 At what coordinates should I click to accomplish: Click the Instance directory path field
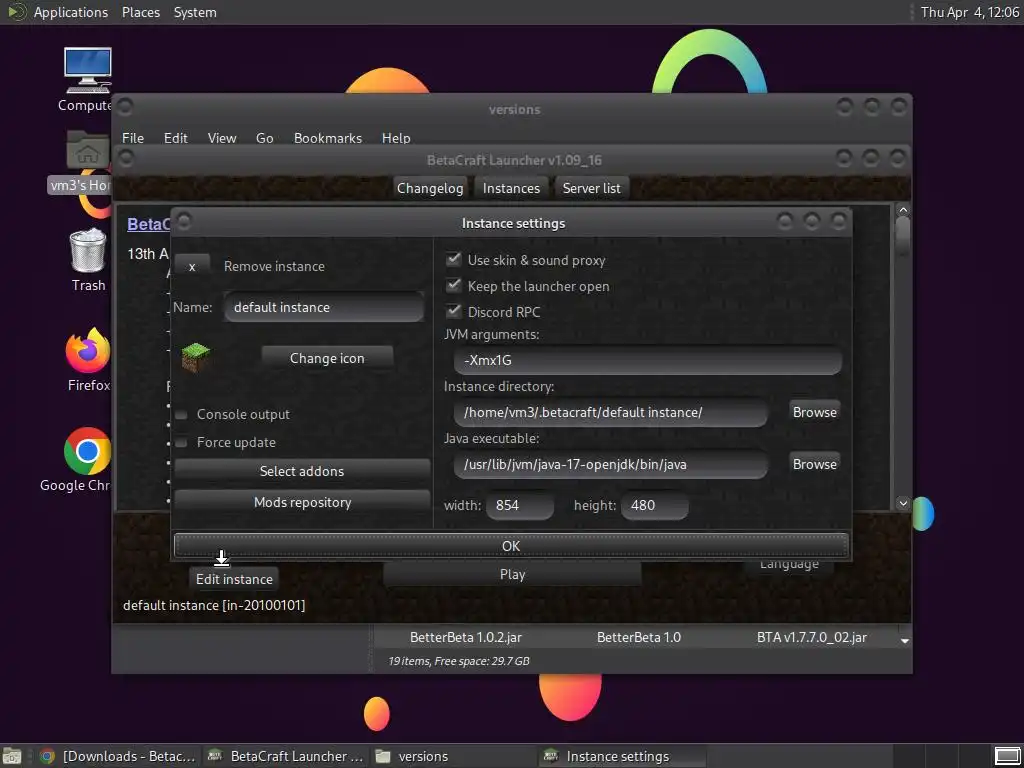pyautogui.click(x=611, y=413)
